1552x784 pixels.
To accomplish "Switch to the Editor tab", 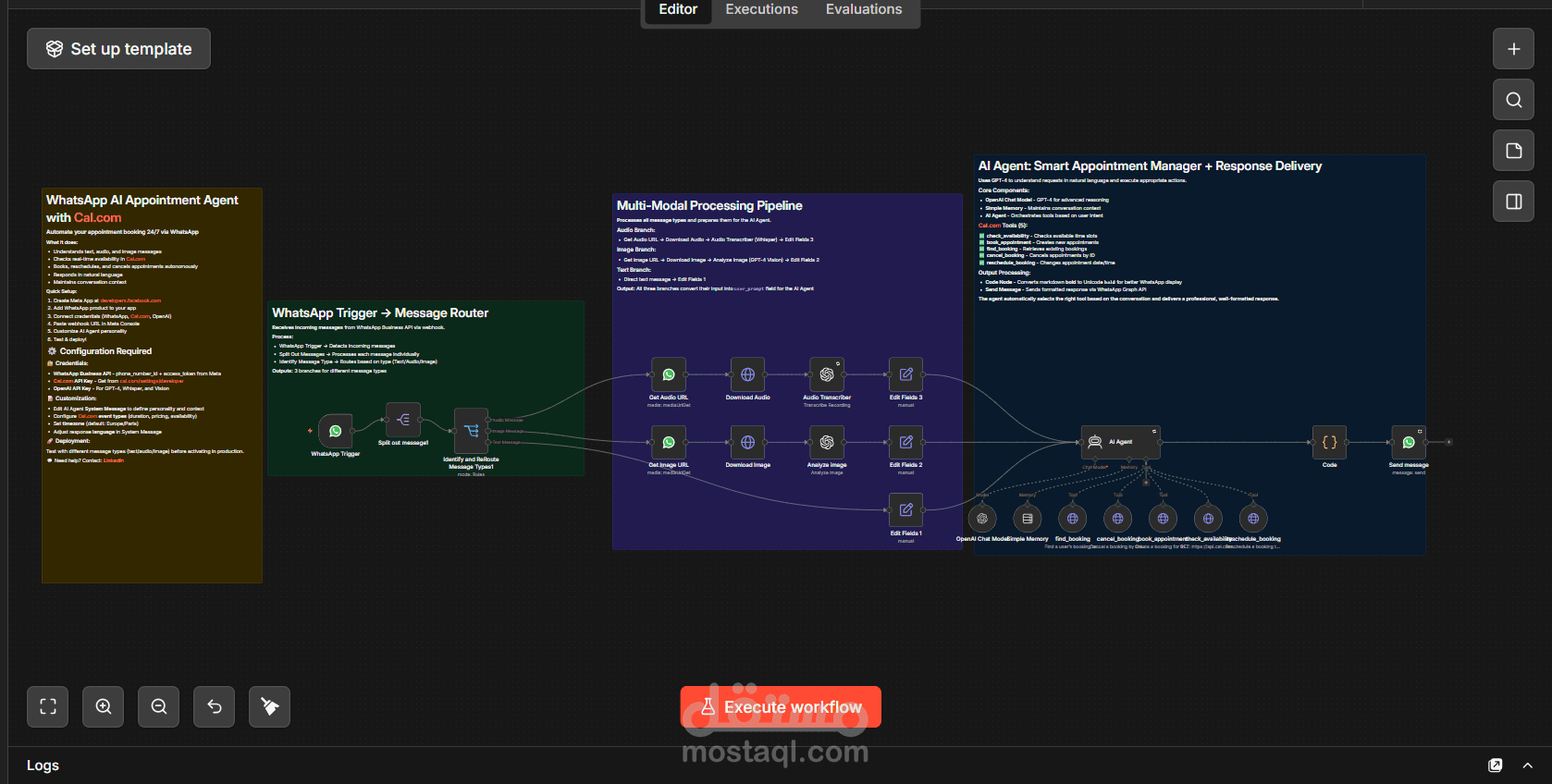I will click(x=678, y=10).
